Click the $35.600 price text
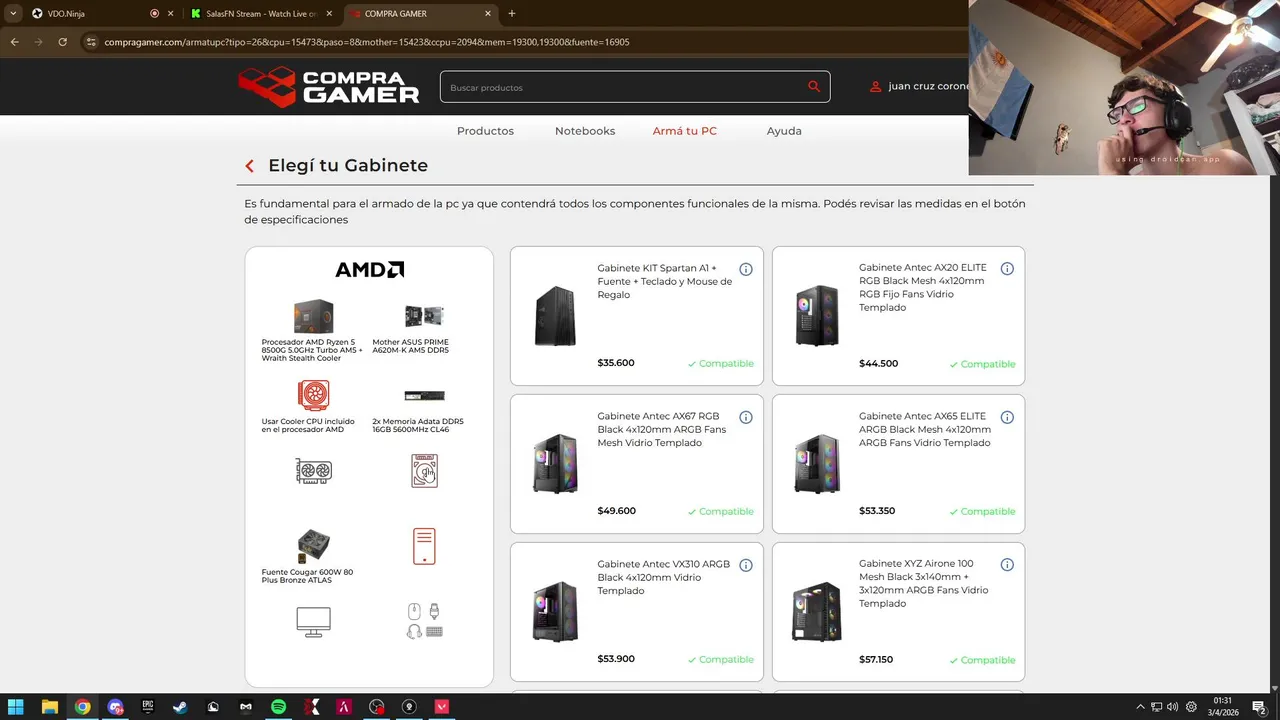This screenshot has width=1280, height=720. point(616,363)
